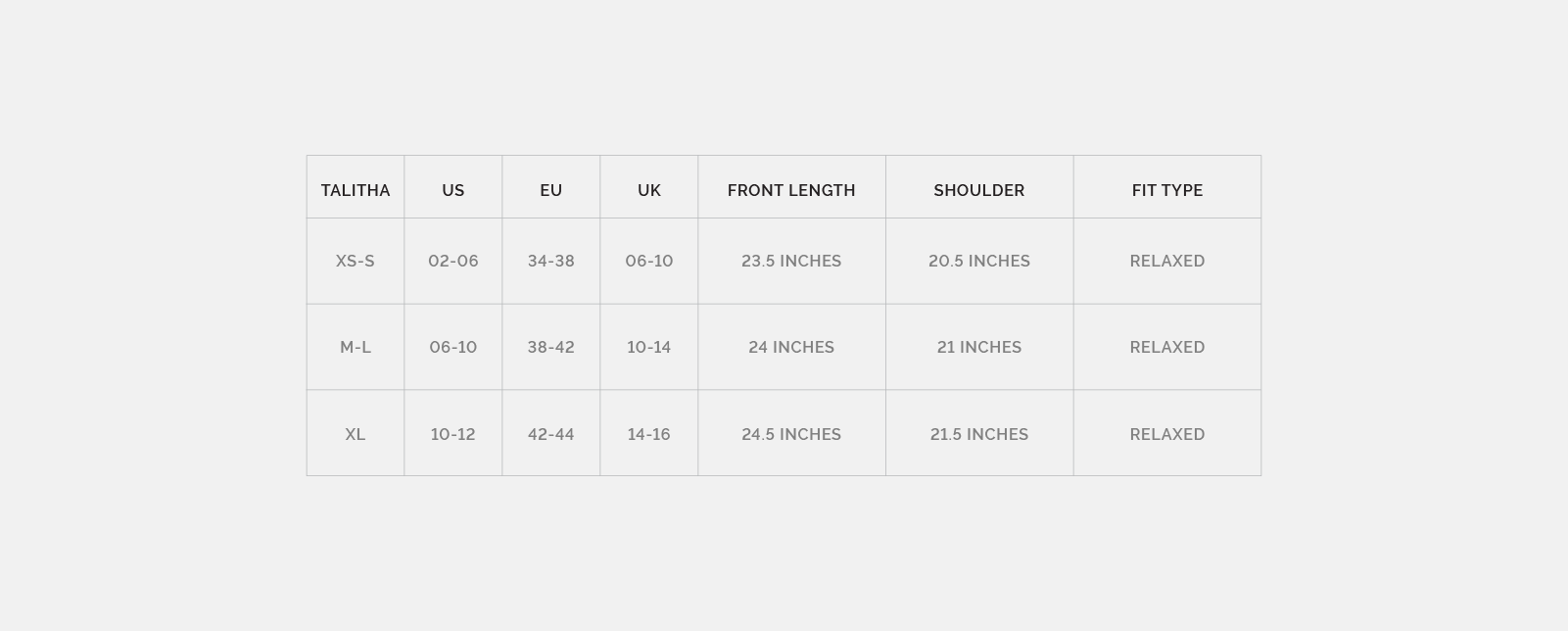The height and width of the screenshot is (631, 1568).
Task: Select the 23.5 INCHES front length cell
Action: click(x=791, y=261)
